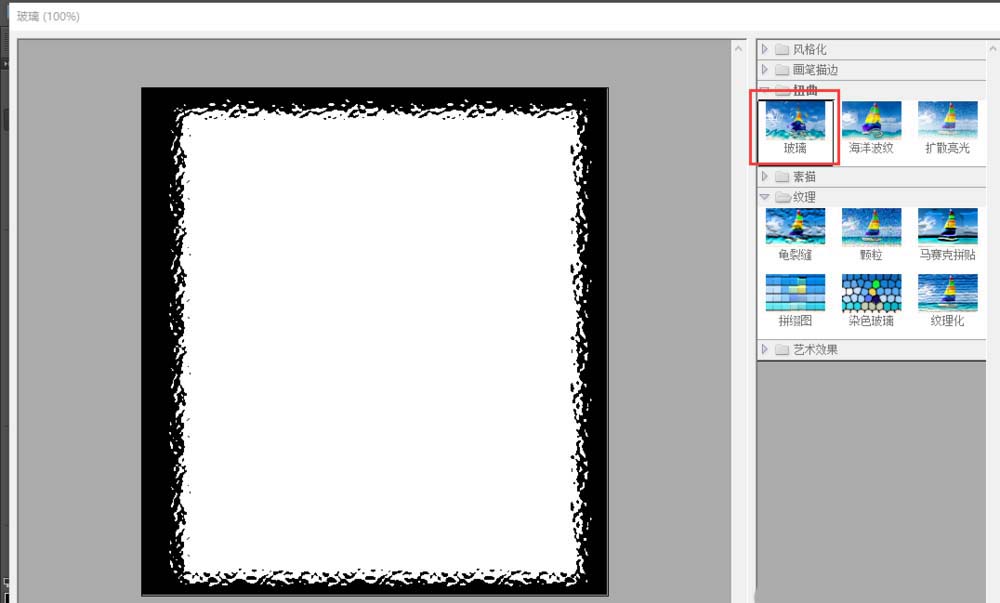Click the 素描 folder icon
Image resolution: width=1000 pixels, height=603 pixels.
(782, 177)
